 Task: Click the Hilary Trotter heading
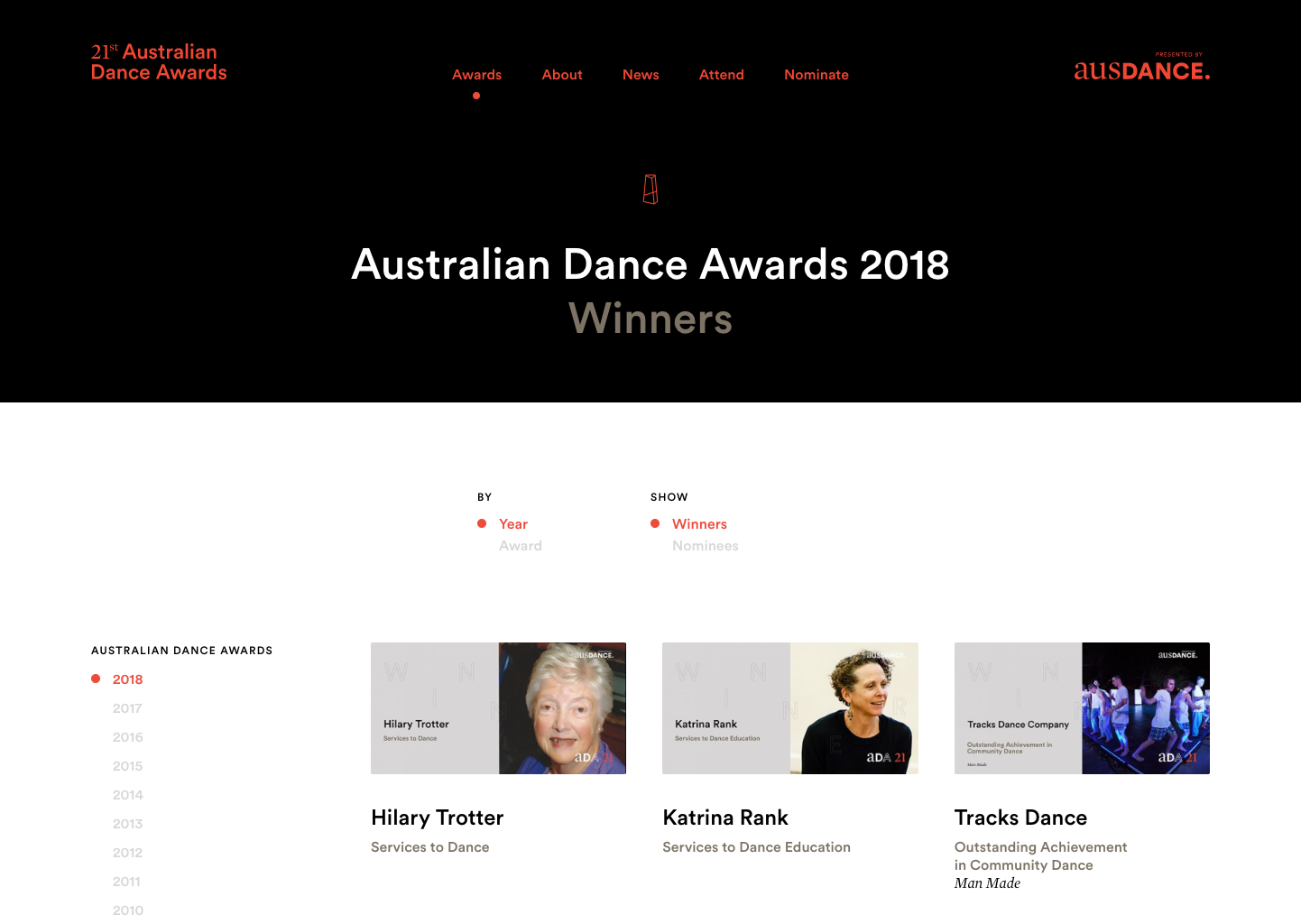click(438, 818)
